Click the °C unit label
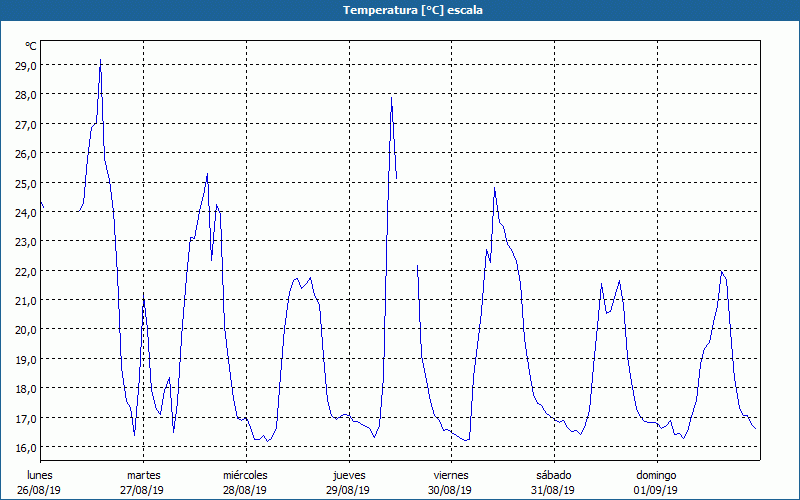Screen dimensions: 800x500 coord(31,46)
